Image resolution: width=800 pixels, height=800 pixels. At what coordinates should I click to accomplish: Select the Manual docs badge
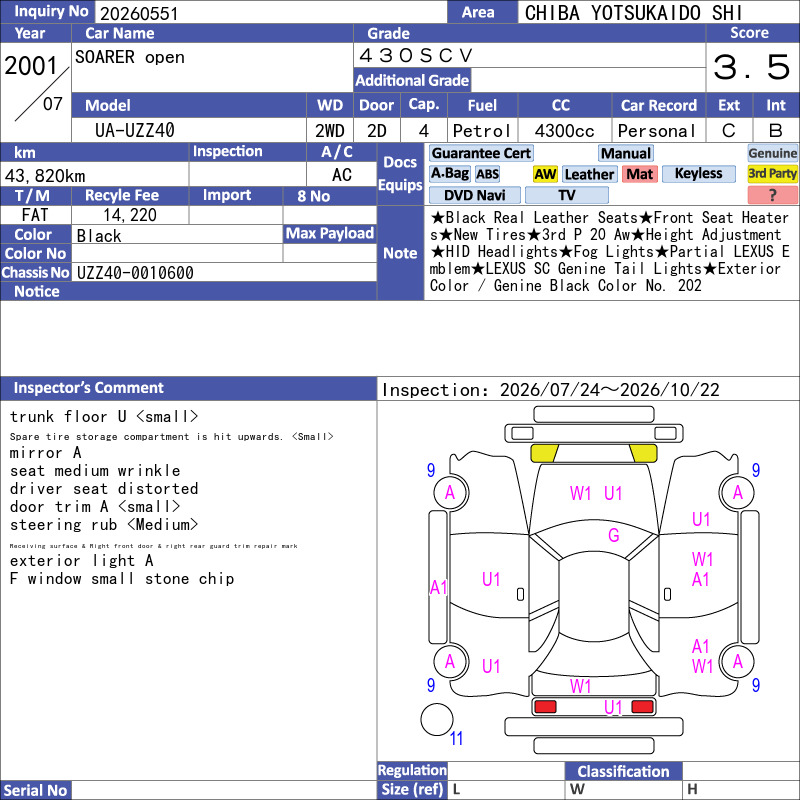point(626,153)
